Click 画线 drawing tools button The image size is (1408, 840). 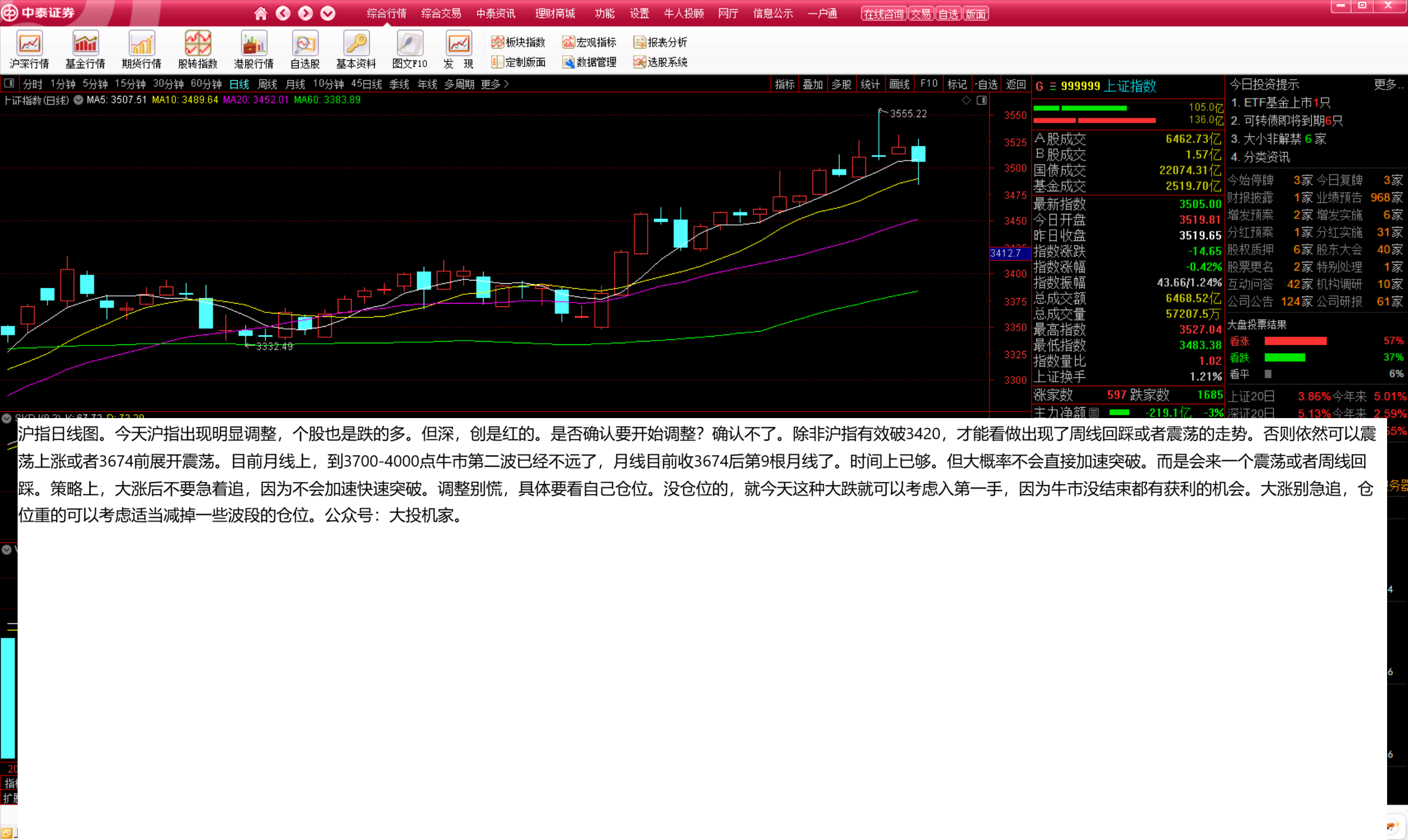(x=899, y=84)
